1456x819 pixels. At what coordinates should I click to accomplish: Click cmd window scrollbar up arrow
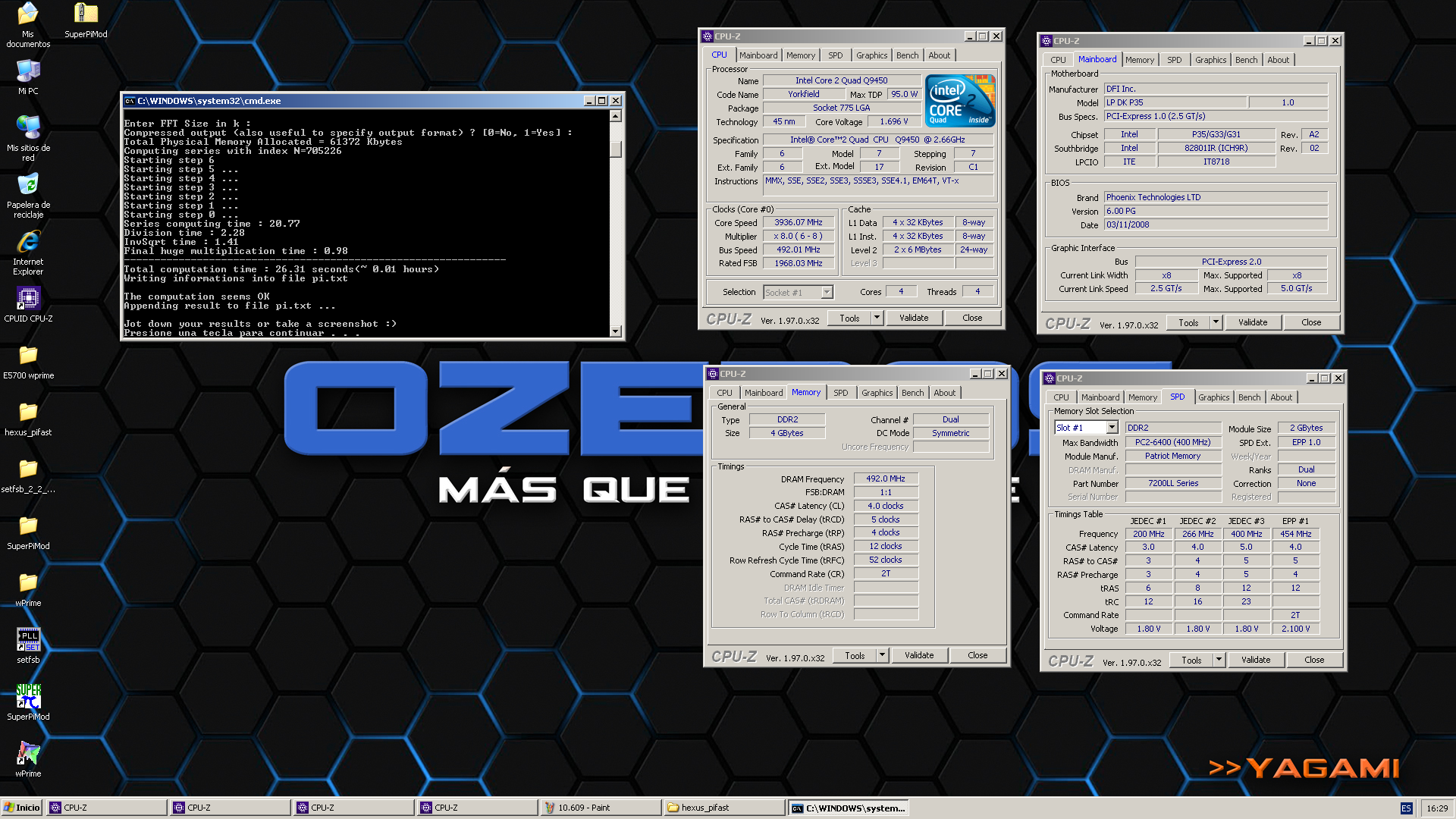tap(616, 116)
